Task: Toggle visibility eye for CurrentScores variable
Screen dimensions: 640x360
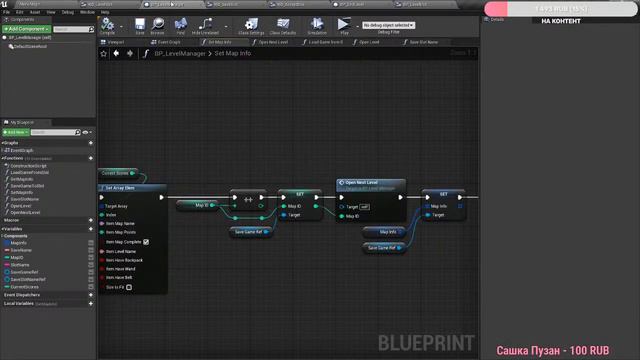Action: (91, 287)
